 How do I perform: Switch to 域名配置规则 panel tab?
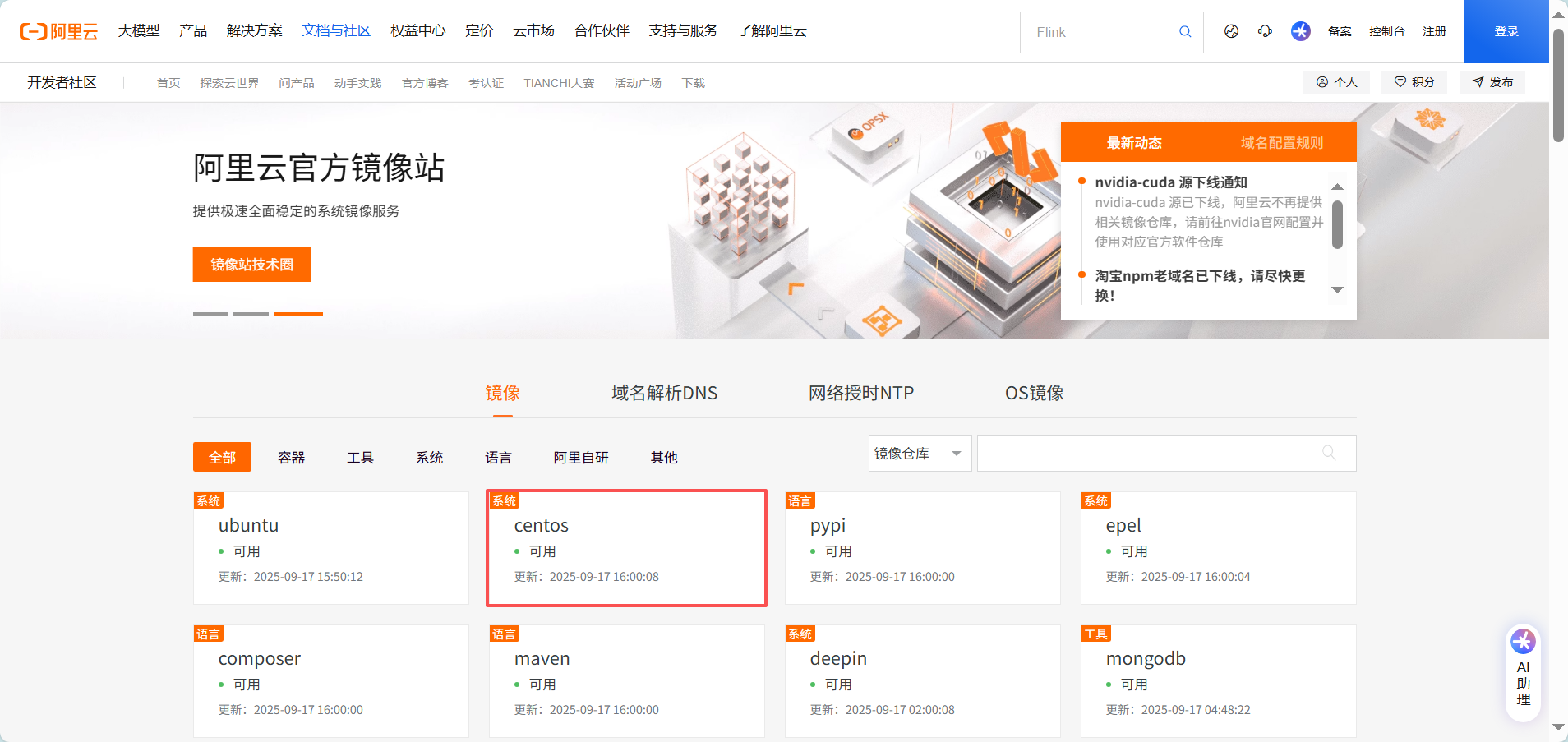point(1282,143)
